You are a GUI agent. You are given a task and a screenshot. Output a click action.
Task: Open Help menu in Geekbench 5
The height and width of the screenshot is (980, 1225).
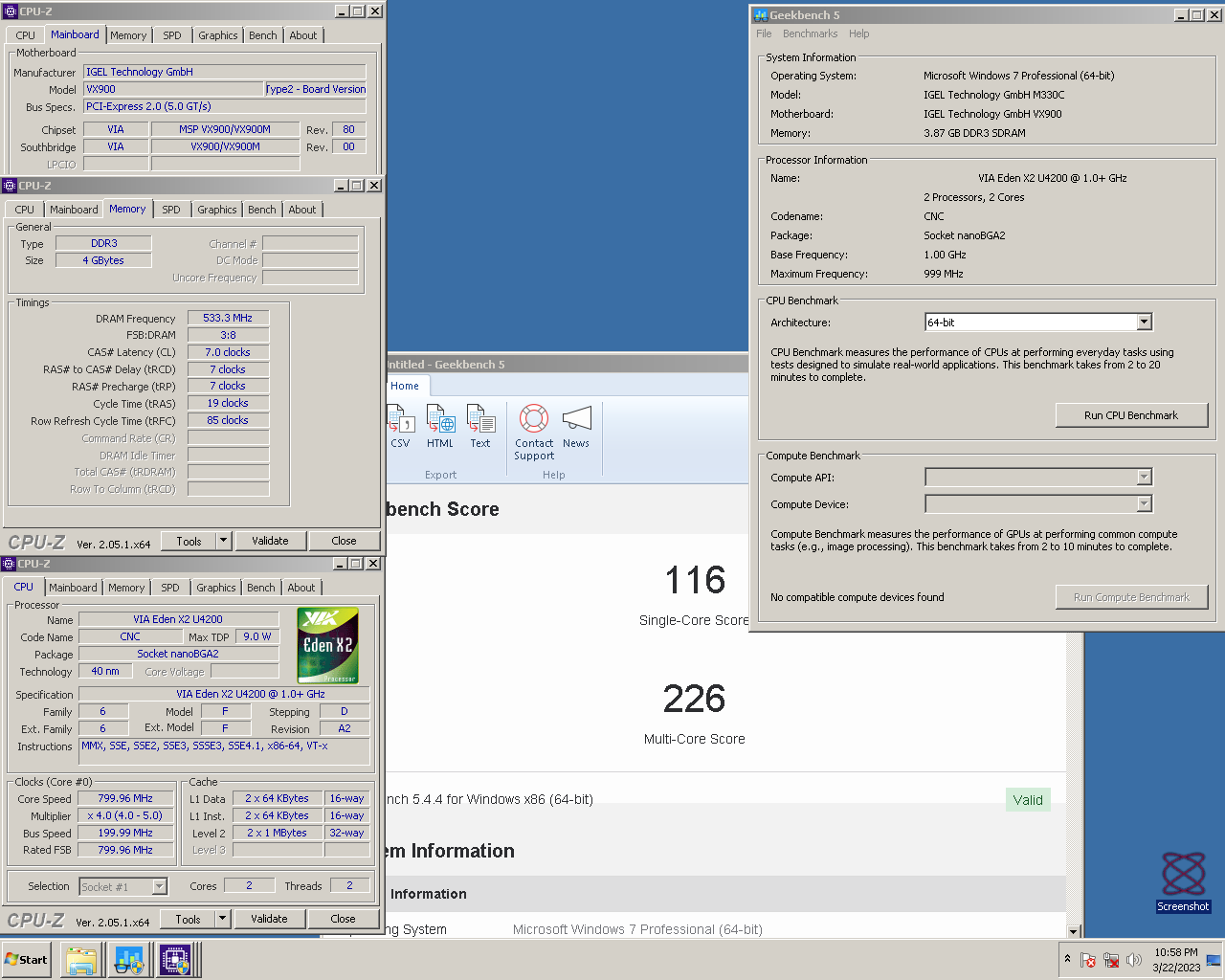[859, 33]
